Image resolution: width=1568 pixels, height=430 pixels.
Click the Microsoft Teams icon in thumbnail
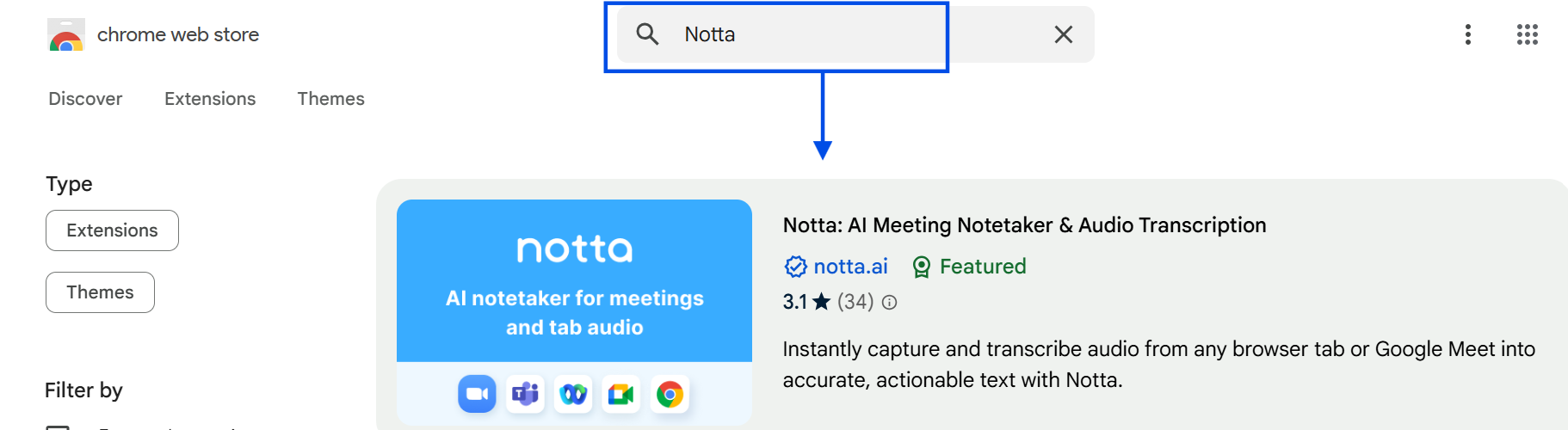coord(525,394)
